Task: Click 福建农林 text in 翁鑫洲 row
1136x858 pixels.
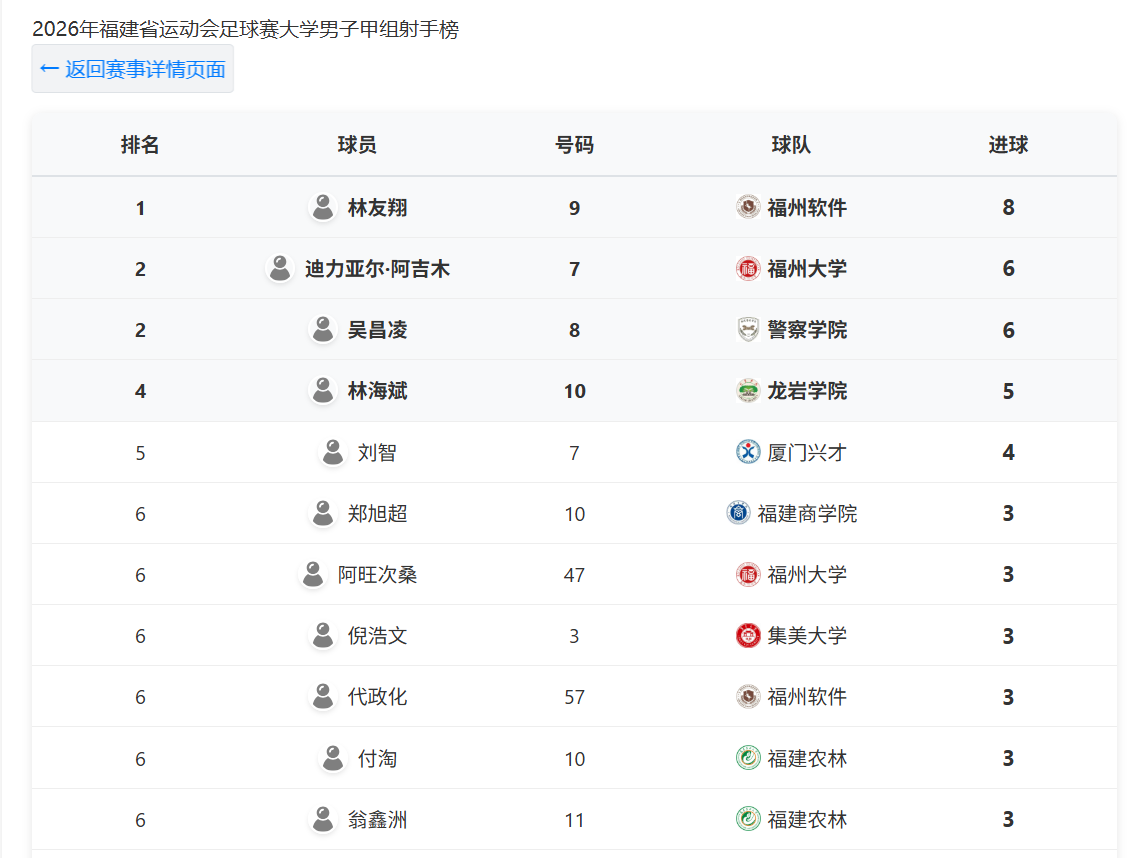Action: pos(807,820)
